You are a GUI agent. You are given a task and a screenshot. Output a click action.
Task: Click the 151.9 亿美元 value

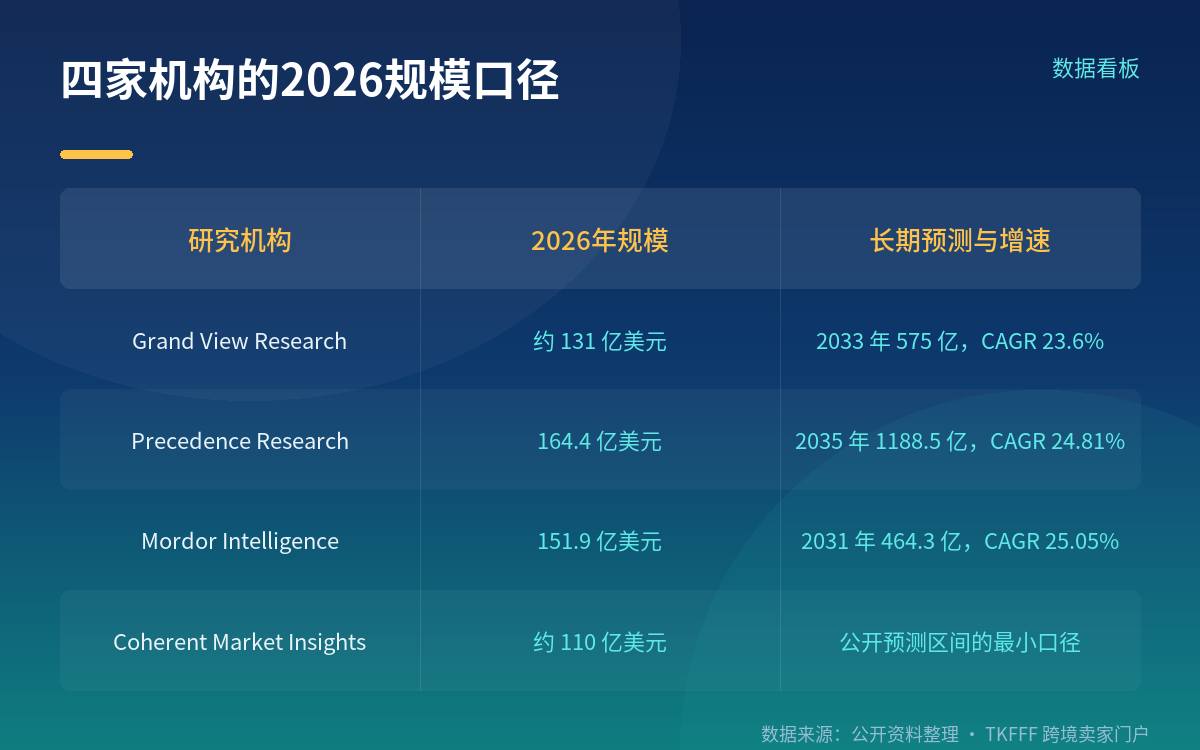[x=600, y=541]
